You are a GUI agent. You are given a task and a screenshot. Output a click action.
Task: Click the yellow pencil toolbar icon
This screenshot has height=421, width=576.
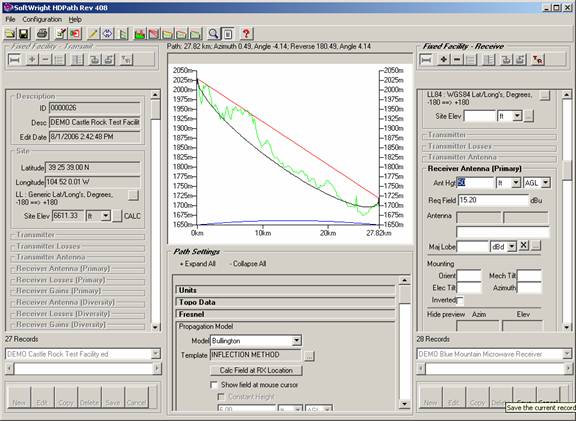[x=93, y=34]
